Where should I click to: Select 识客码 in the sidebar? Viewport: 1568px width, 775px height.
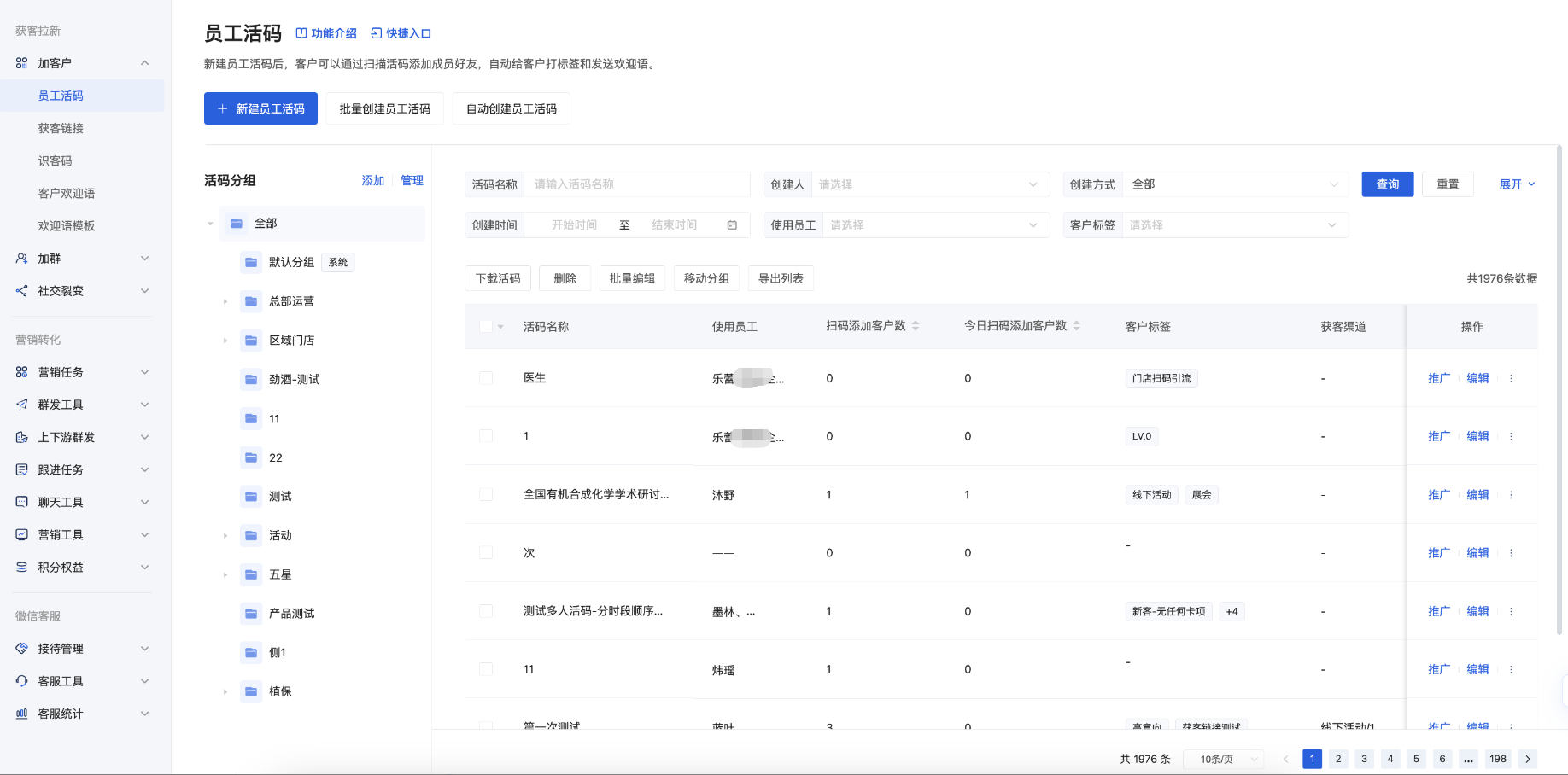coord(55,160)
